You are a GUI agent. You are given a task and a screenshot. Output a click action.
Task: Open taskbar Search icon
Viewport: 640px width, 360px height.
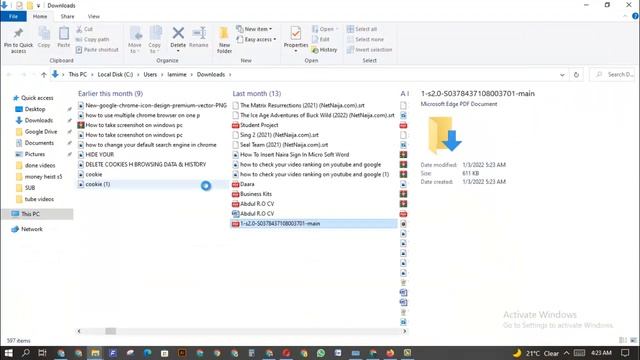coord(25,353)
